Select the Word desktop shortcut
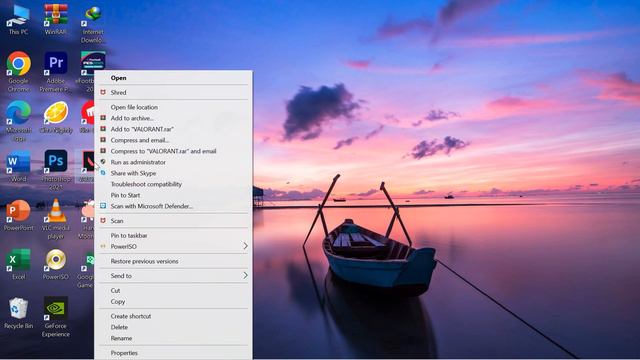Viewport: 640px width, 360px height. pos(18,167)
